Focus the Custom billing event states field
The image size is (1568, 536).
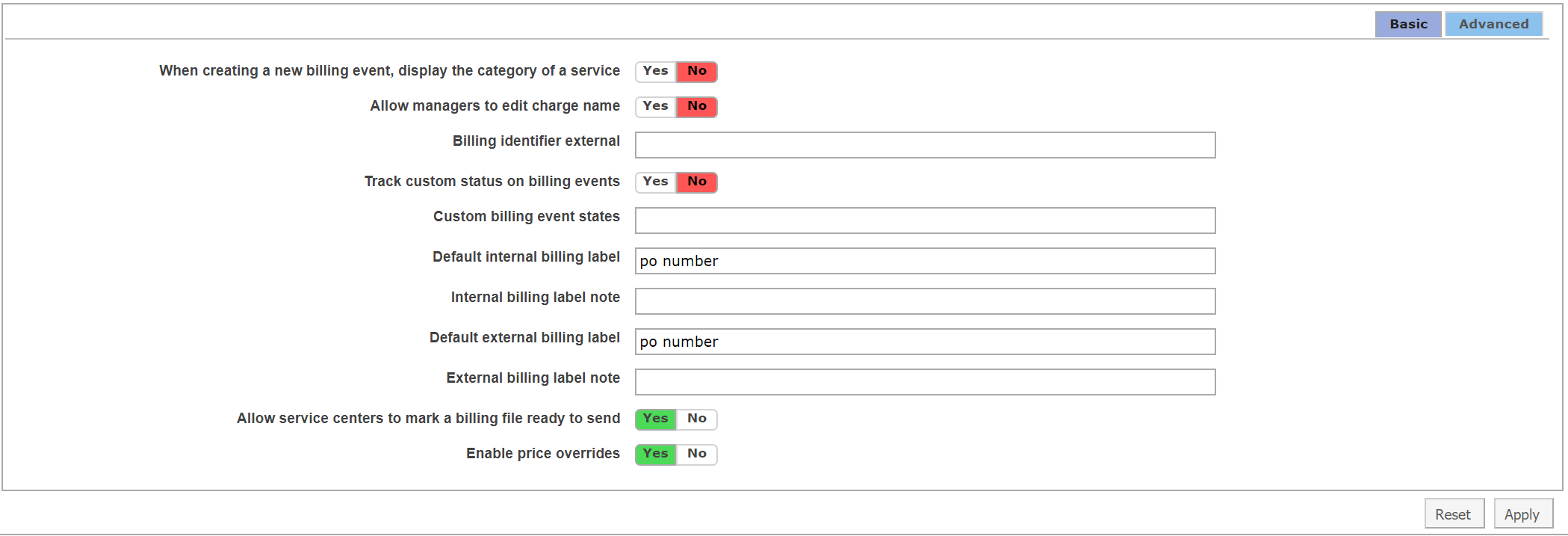point(924,221)
